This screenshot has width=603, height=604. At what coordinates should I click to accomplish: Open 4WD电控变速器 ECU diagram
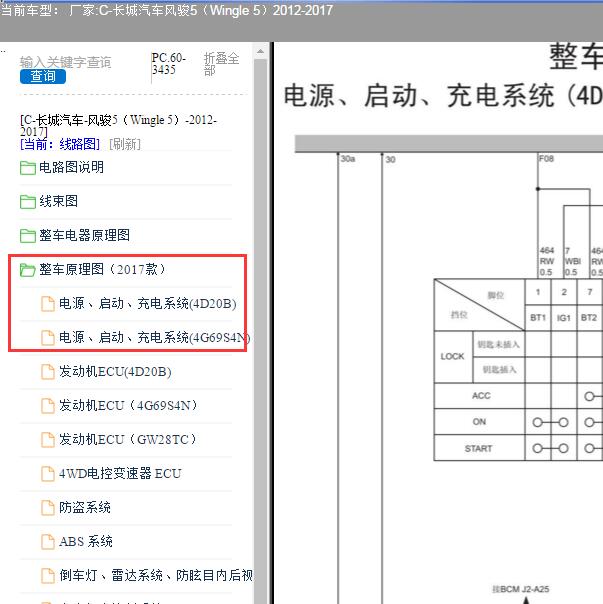point(120,473)
